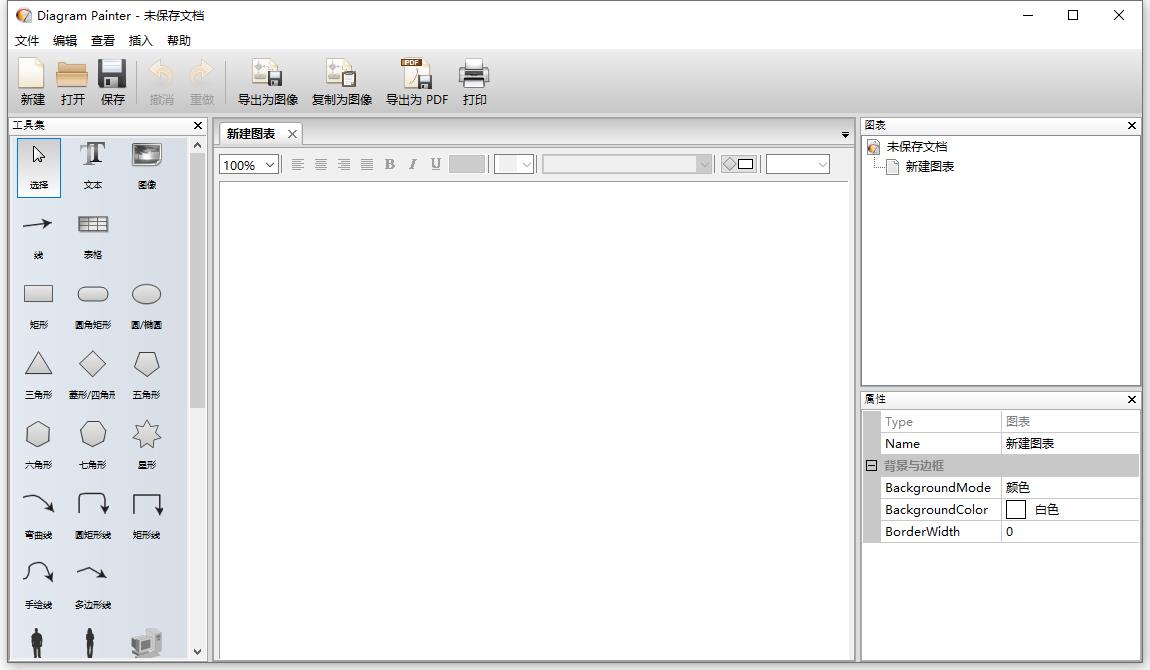Image resolution: width=1150 pixels, height=670 pixels.
Task: Toggle italic formatting with the I button
Action: pyautogui.click(x=412, y=164)
